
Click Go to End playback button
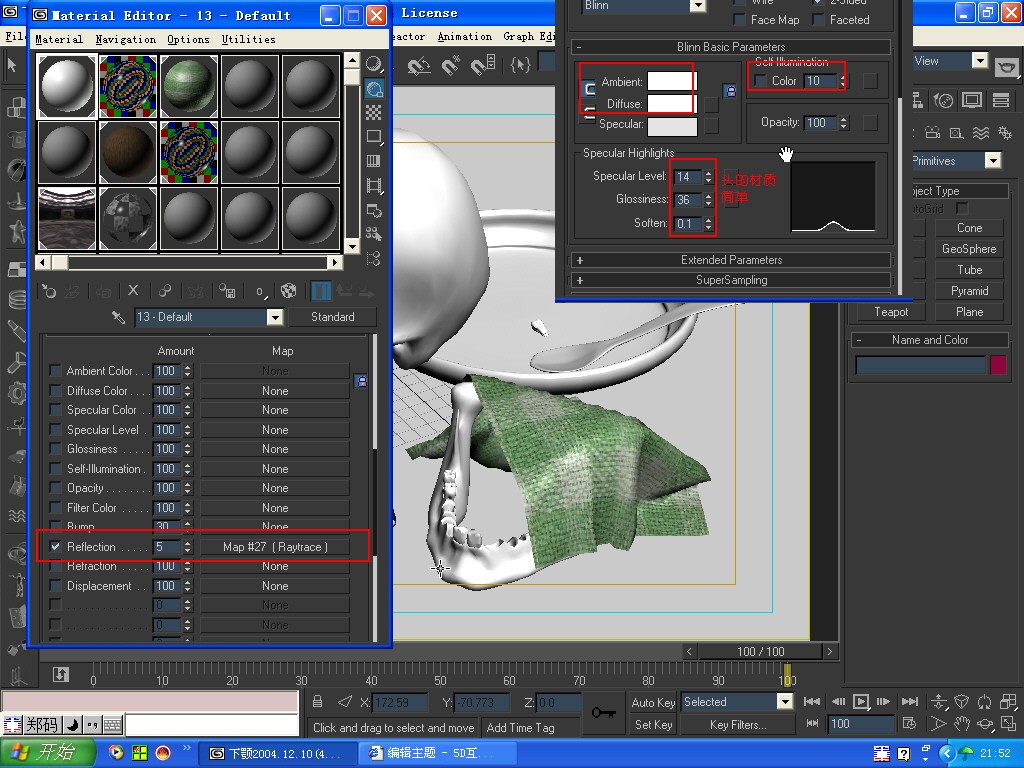point(909,701)
